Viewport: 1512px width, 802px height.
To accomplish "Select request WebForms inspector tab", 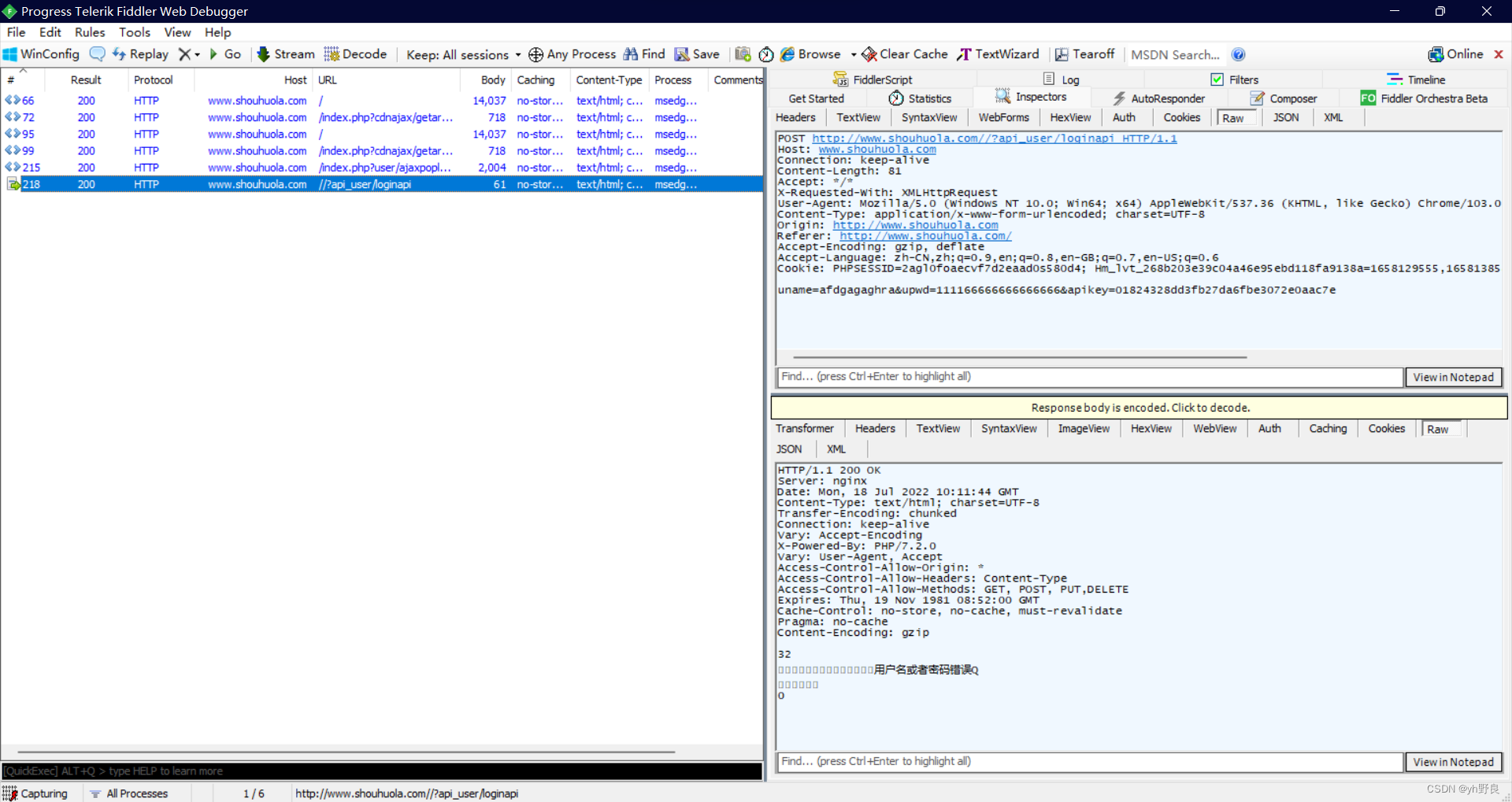I will pos(1003,117).
